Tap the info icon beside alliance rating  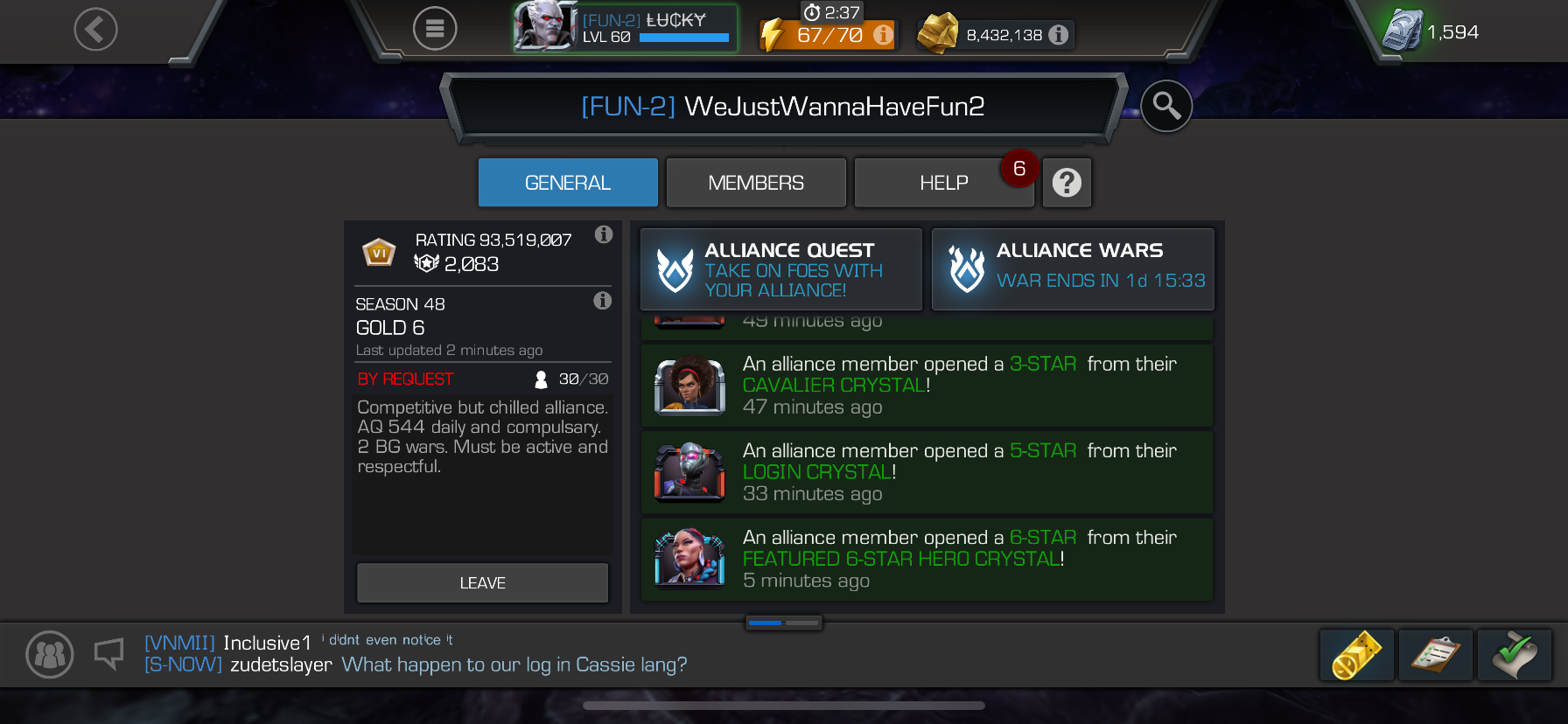point(604,234)
